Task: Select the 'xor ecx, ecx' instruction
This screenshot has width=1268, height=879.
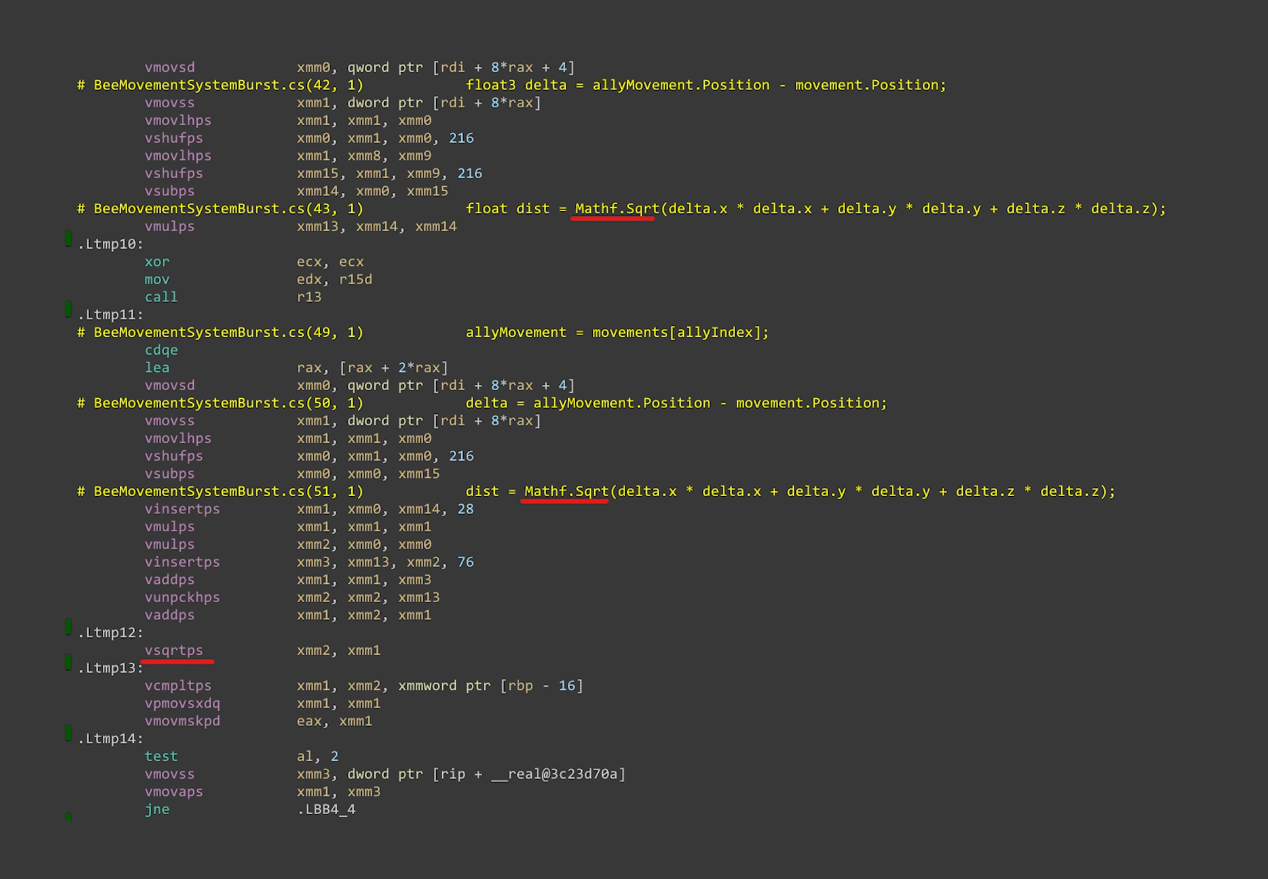Action: click(254, 262)
